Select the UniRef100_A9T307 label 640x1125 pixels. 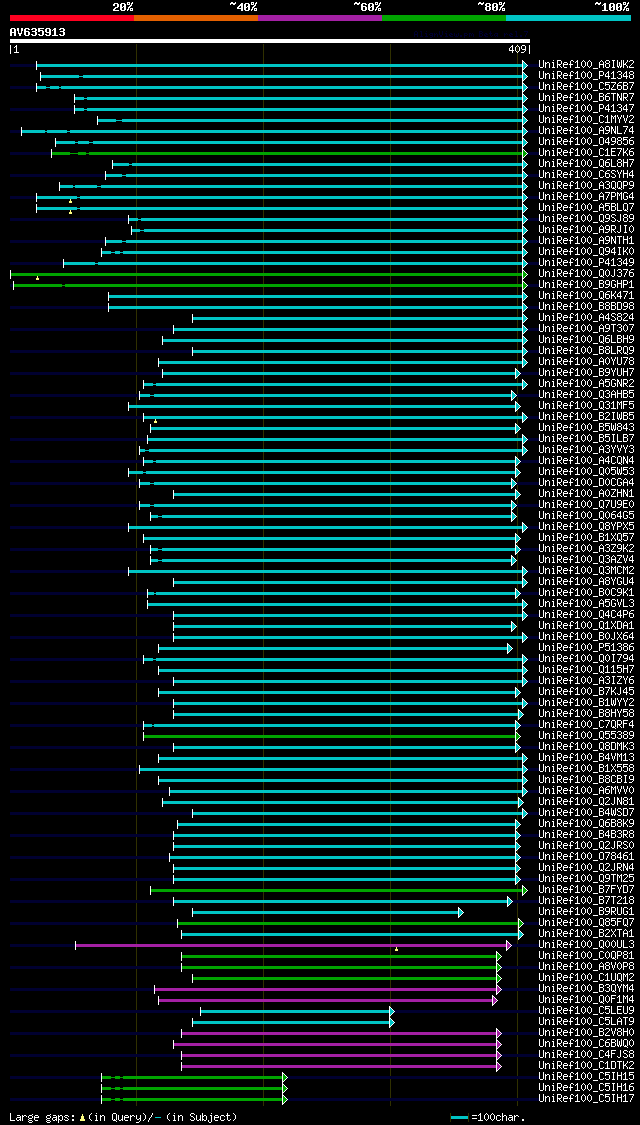(x=586, y=329)
